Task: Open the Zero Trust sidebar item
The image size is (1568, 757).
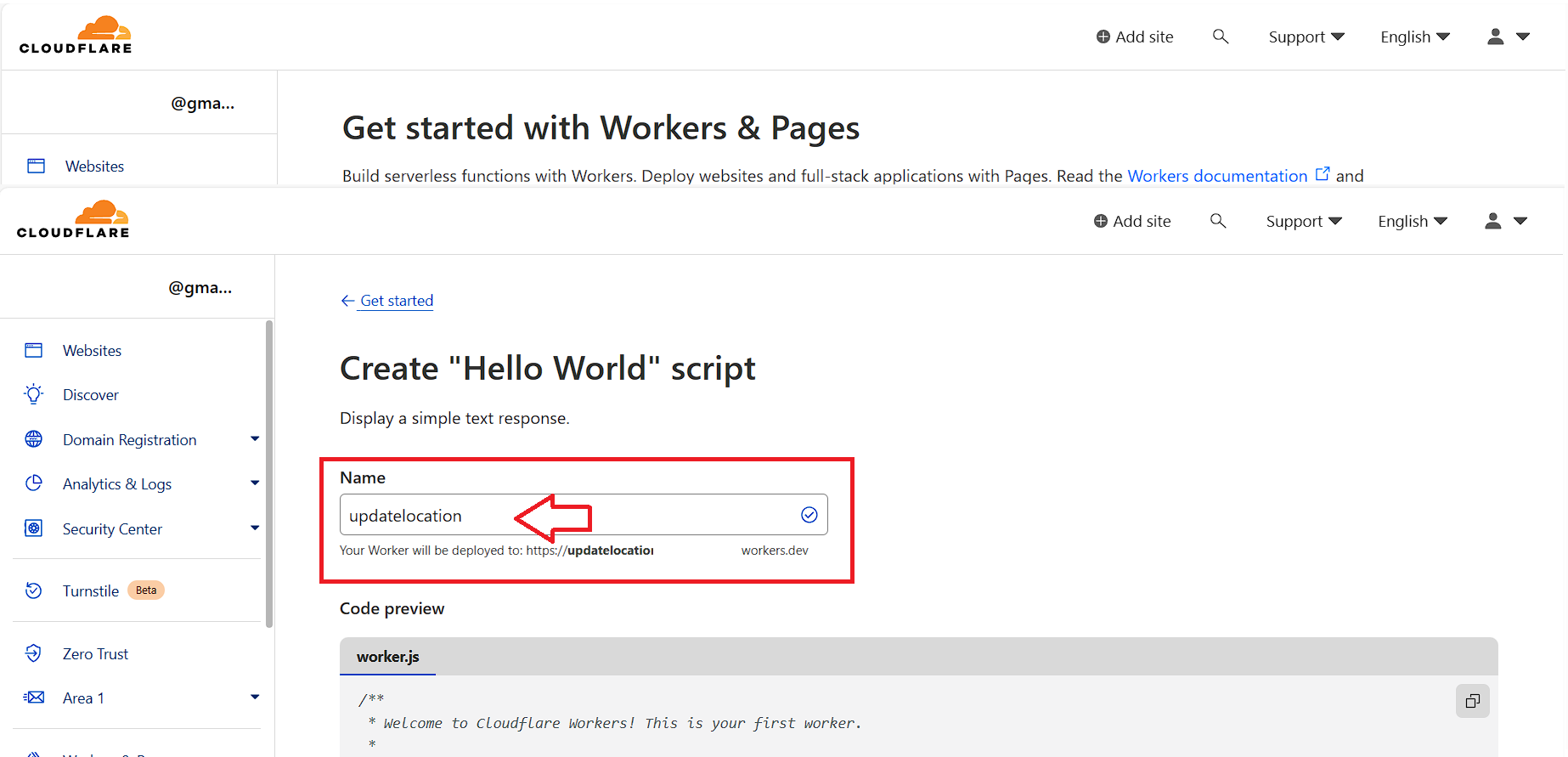Action: coord(95,654)
